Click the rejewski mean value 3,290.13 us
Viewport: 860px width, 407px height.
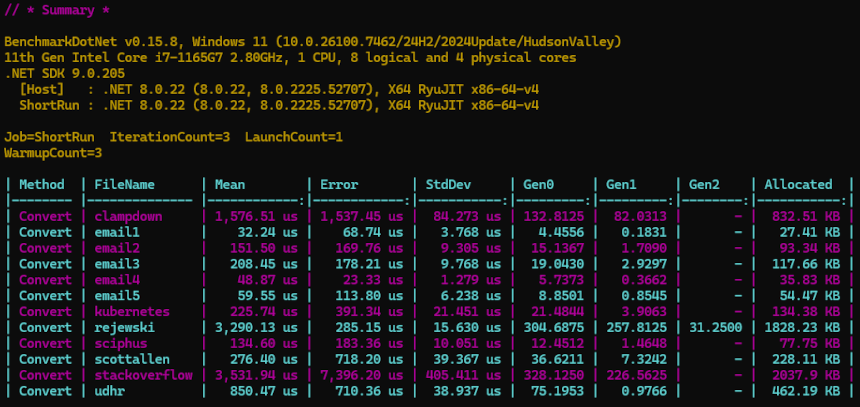256,328
